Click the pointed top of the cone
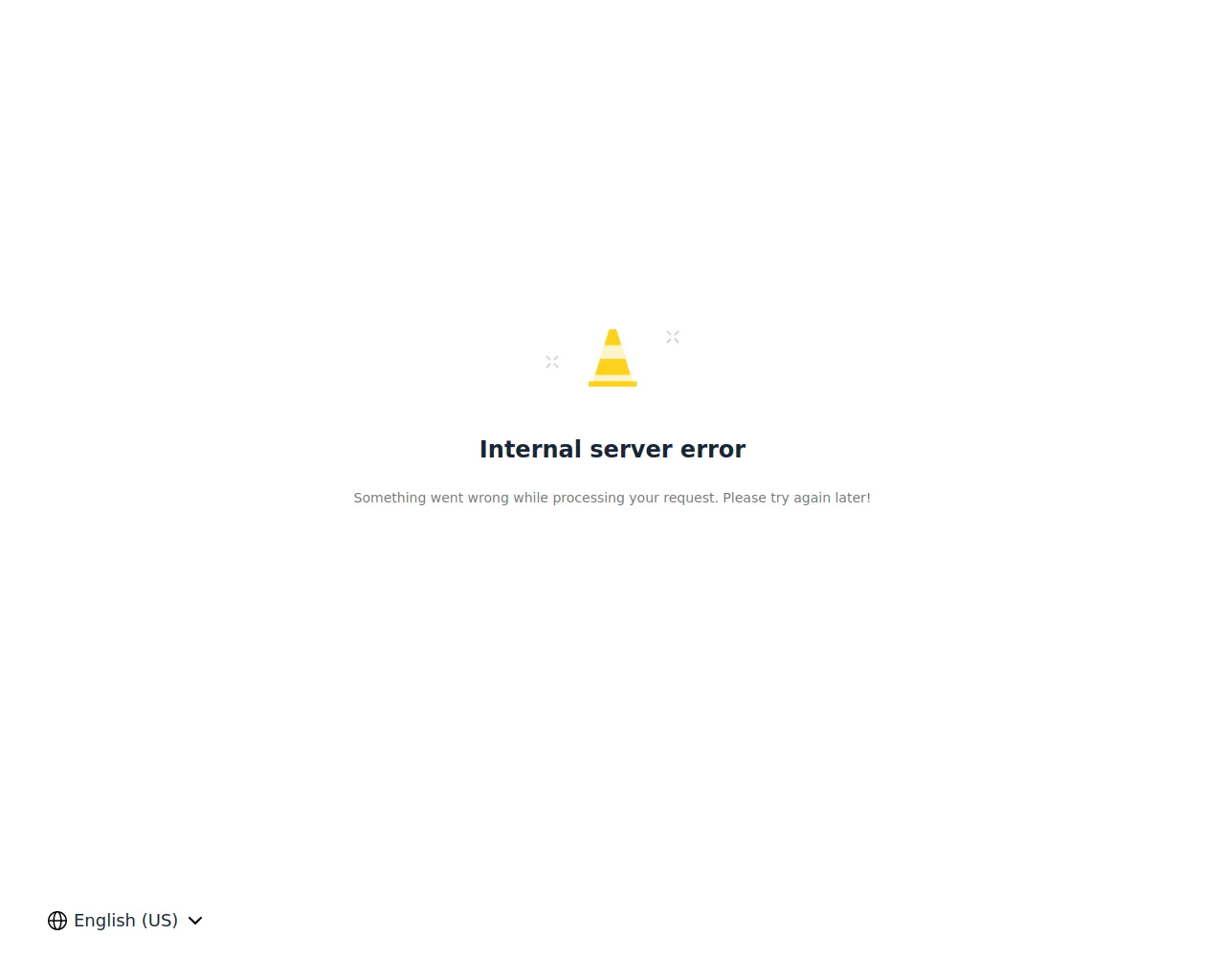The width and height of the screenshot is (1225, 980). tap(612, 336)
